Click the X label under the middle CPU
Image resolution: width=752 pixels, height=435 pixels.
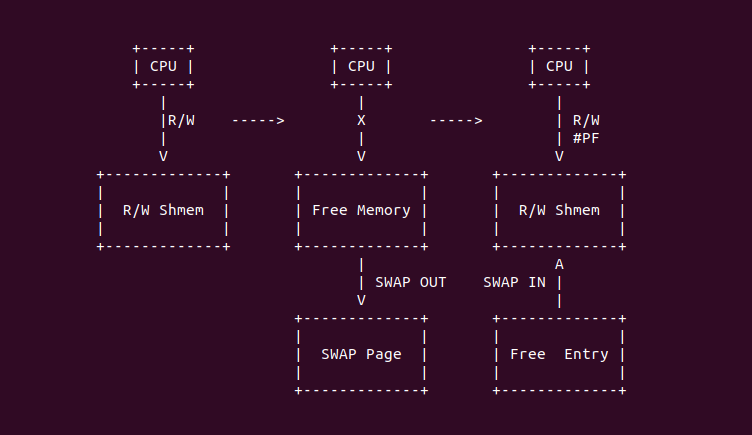point(361,120)
